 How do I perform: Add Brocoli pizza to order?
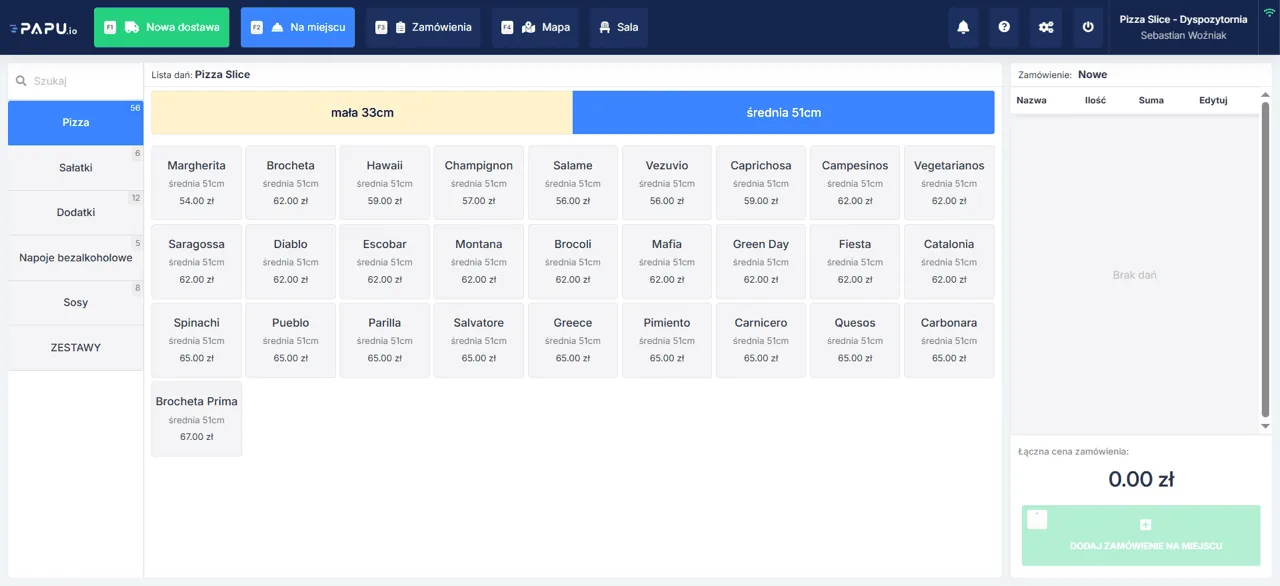(x=573, y=261)
